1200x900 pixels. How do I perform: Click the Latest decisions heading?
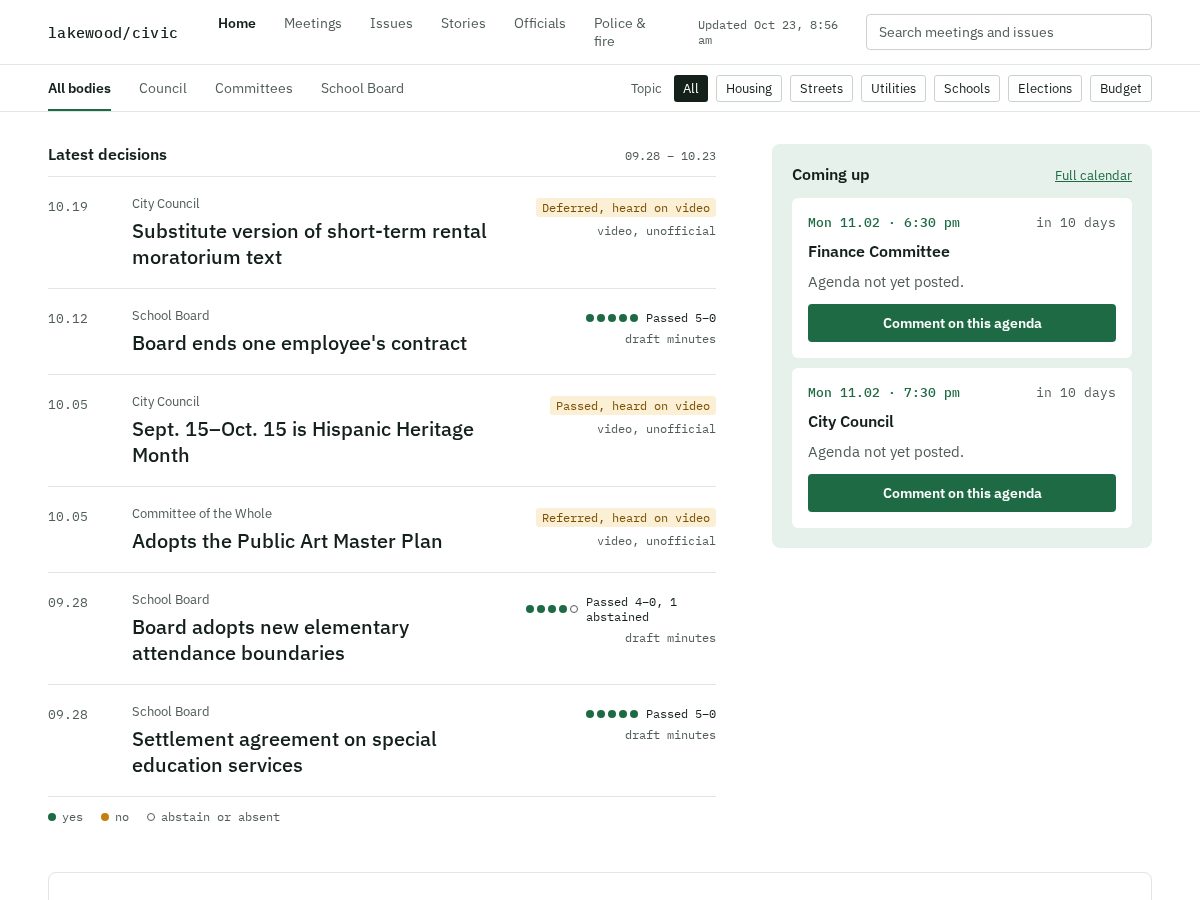coord(107,155)
